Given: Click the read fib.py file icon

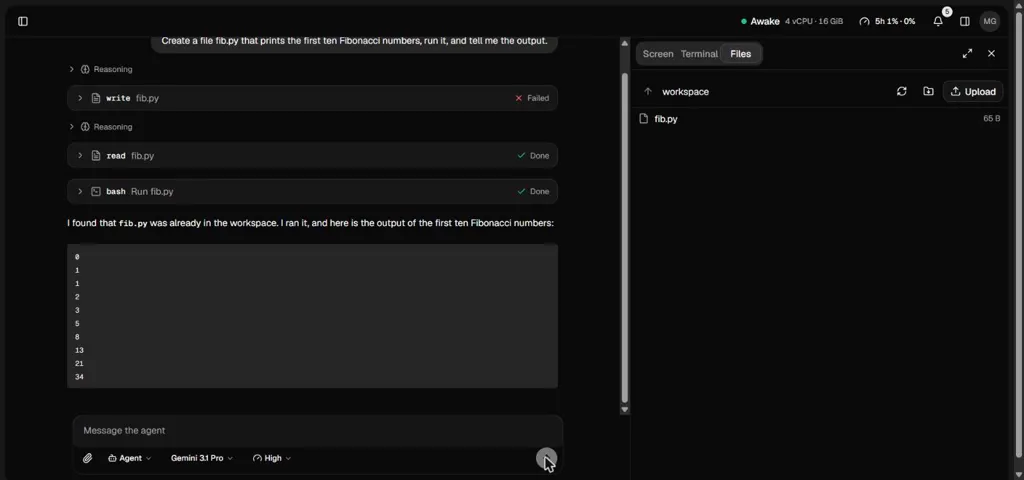Looking at the screenshot, I should (x=96, y=155).
